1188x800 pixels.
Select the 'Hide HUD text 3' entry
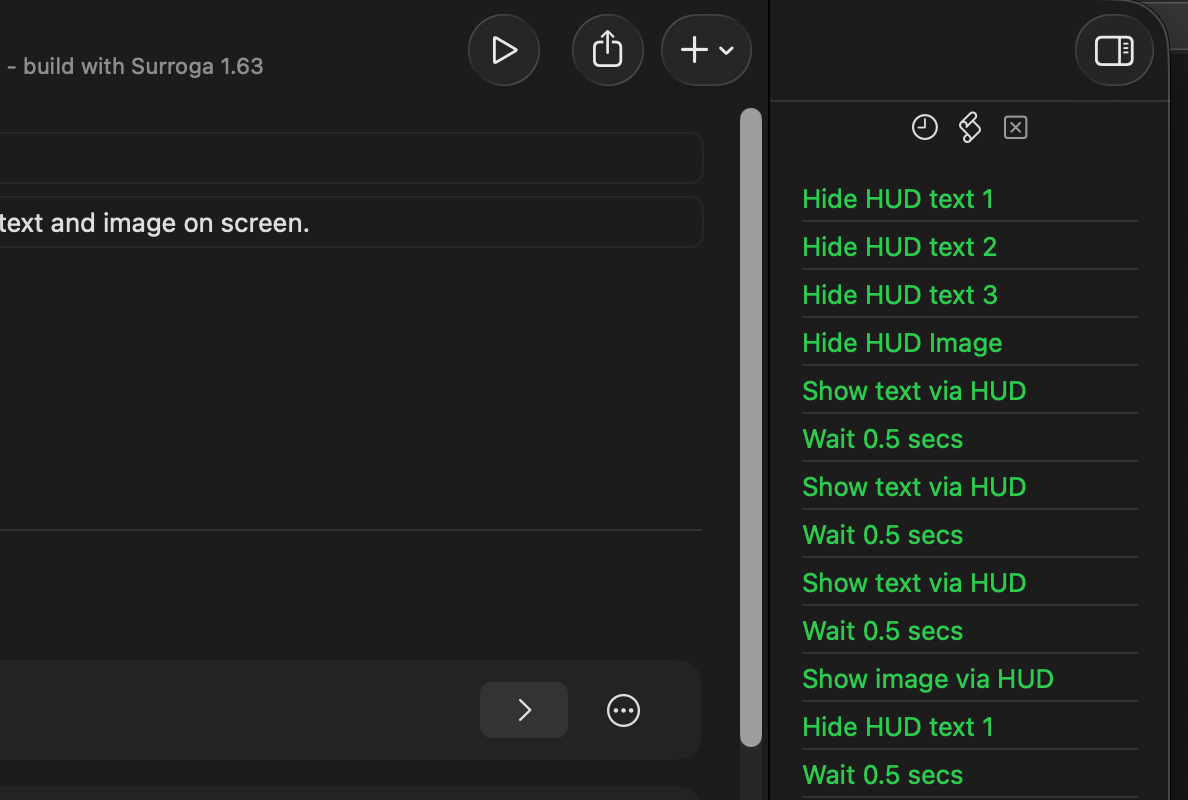899,295
